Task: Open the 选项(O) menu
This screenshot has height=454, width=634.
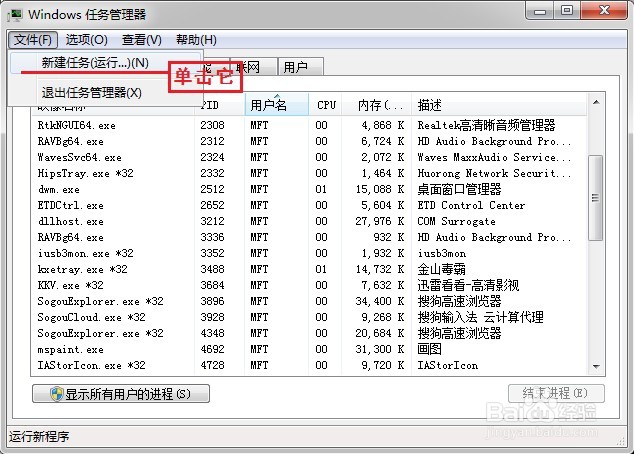Action: tap(87, 40)
